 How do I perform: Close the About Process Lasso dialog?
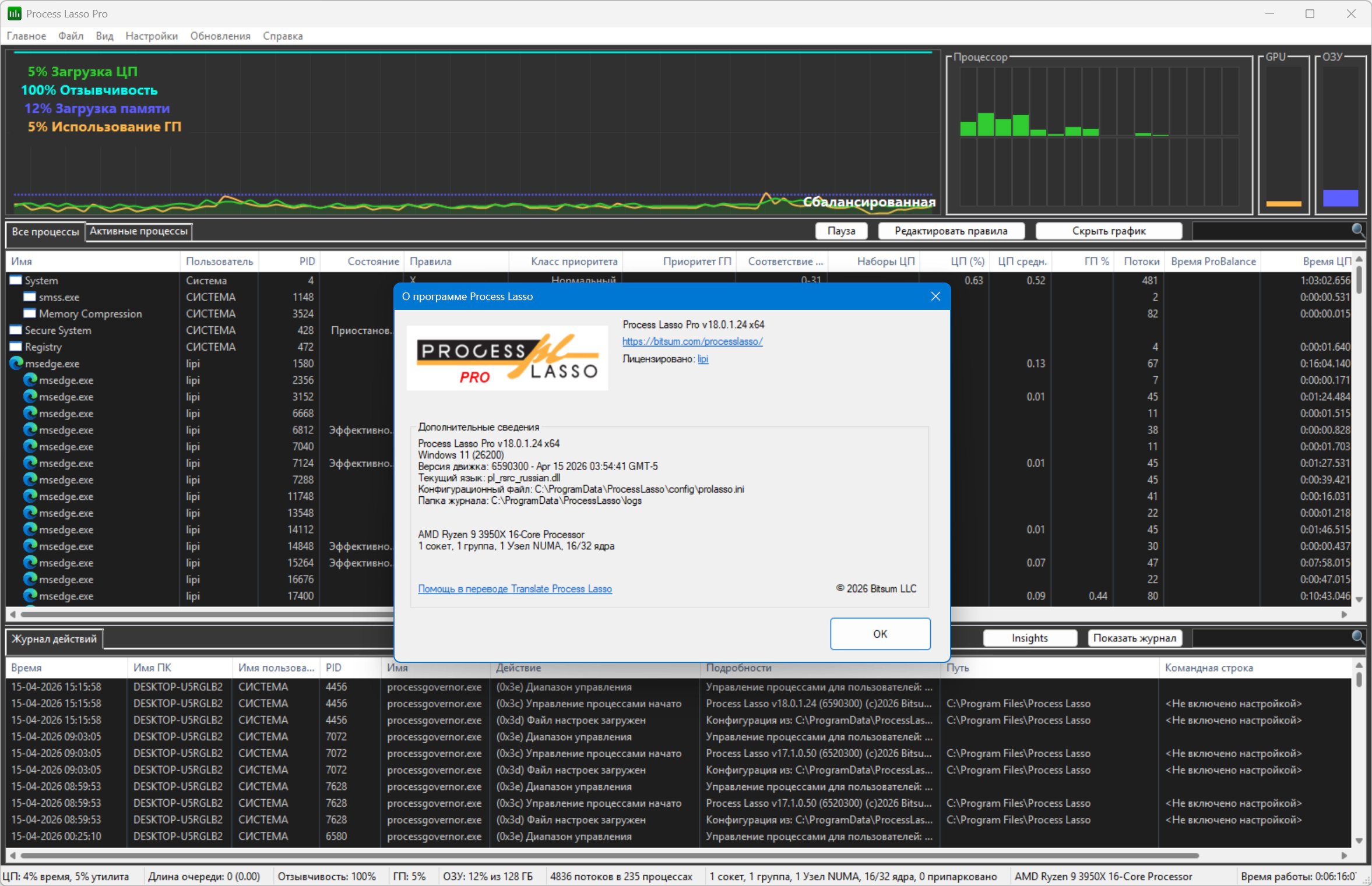tap(935, 296)
